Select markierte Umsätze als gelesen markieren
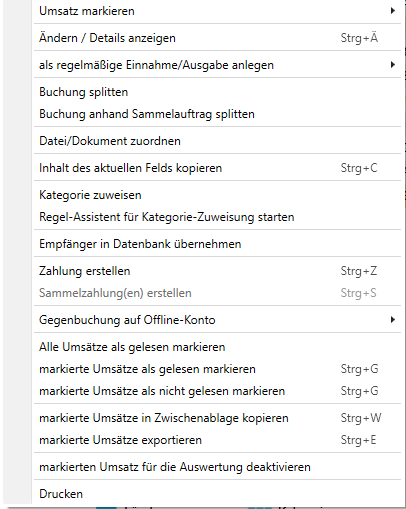Image resolution: width=406 pixels, height=509 pixels. click(217, 369)
